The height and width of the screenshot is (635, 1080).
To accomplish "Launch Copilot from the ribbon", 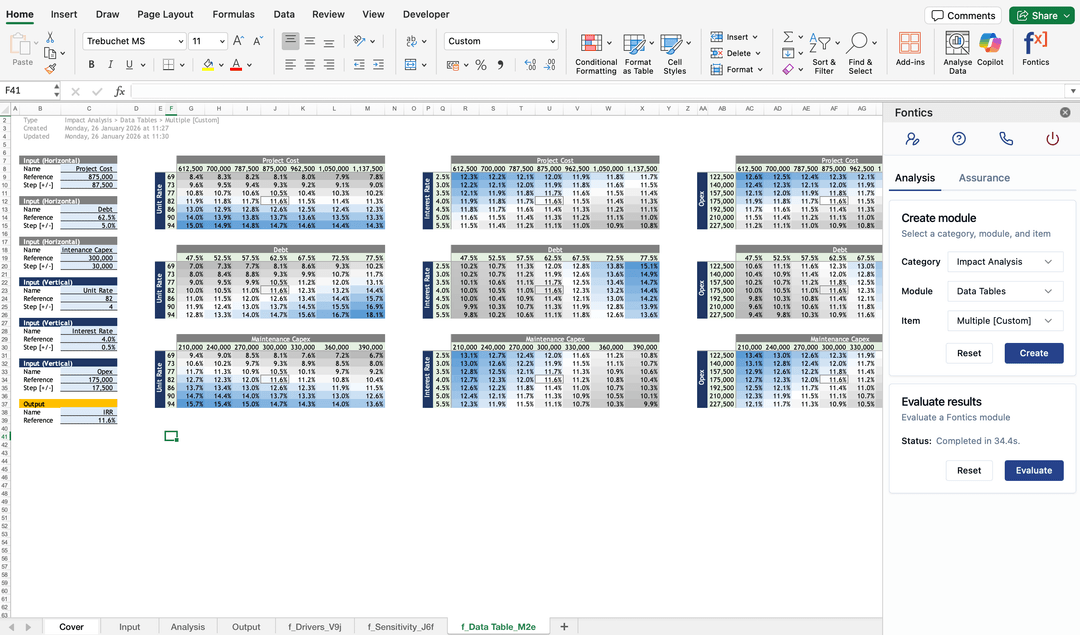I will [990, 50].
